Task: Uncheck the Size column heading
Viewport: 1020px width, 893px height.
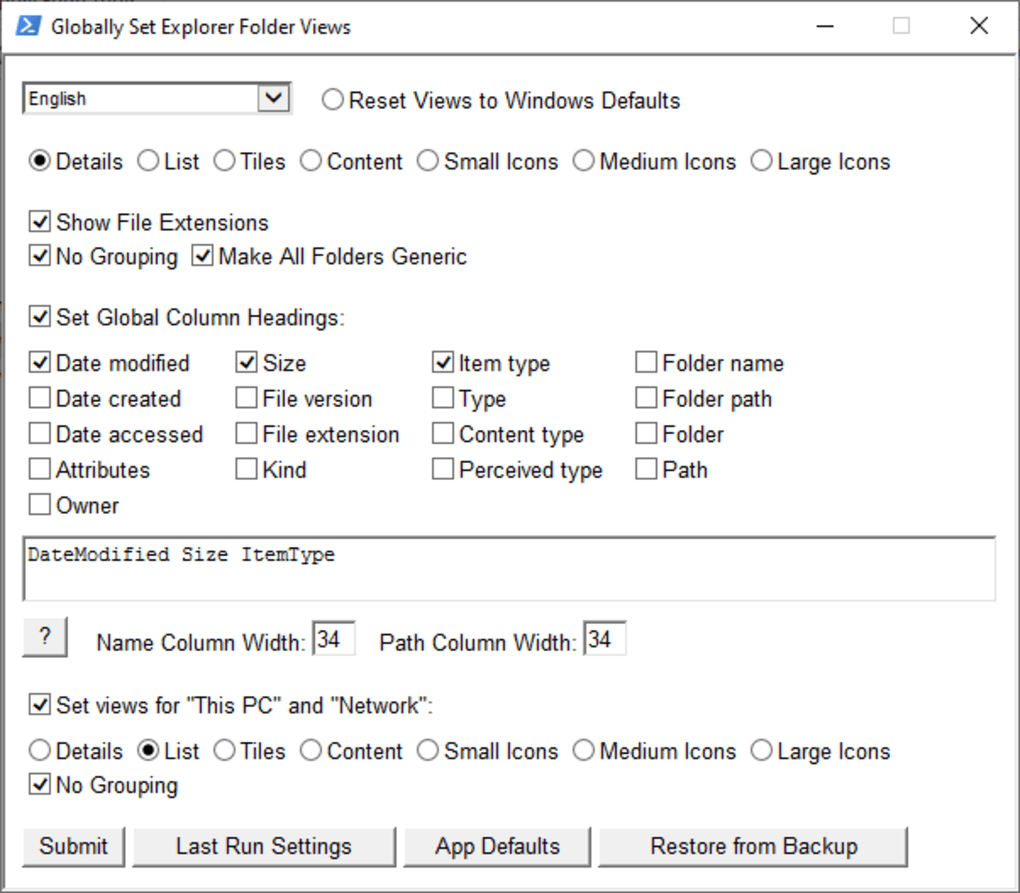Action: pyautogui.click(x=245, y=362)
